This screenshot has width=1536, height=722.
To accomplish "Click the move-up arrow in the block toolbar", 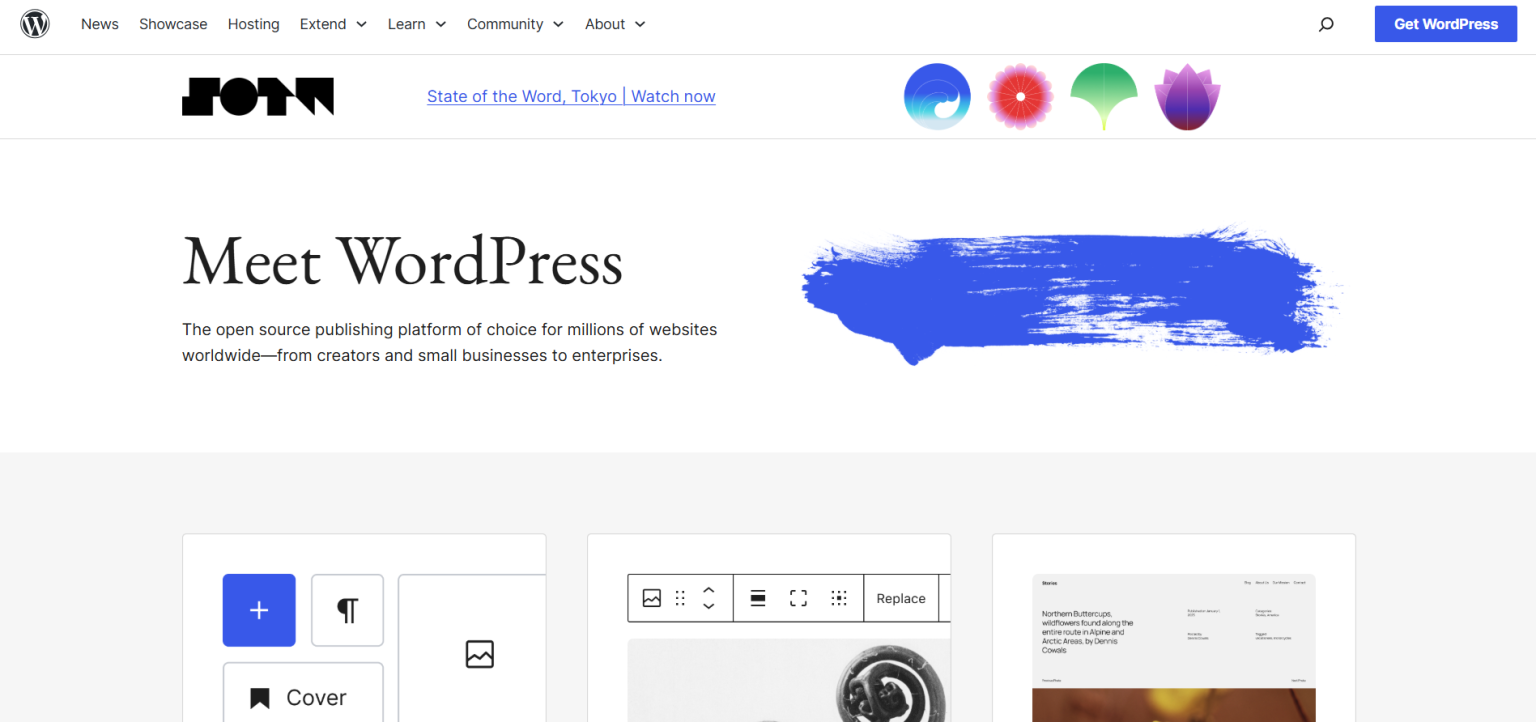I will pyautogui.click(x=709, y=591).
